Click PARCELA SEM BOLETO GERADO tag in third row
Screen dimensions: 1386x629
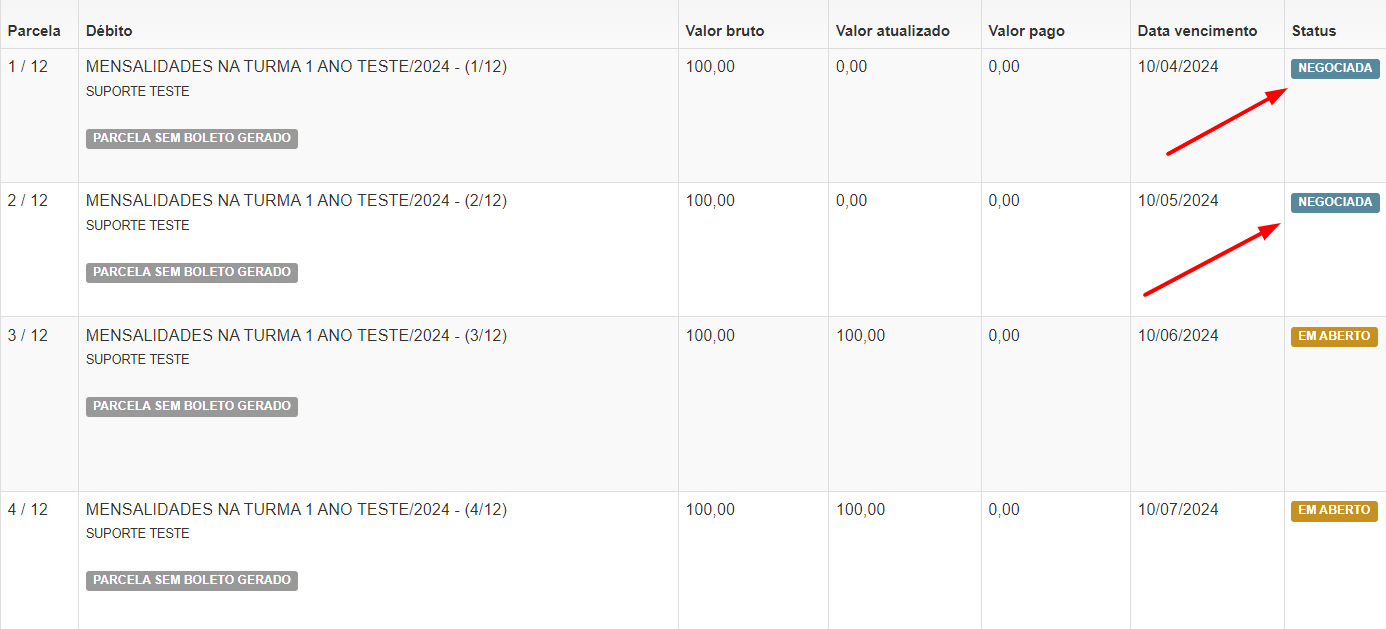192,407
